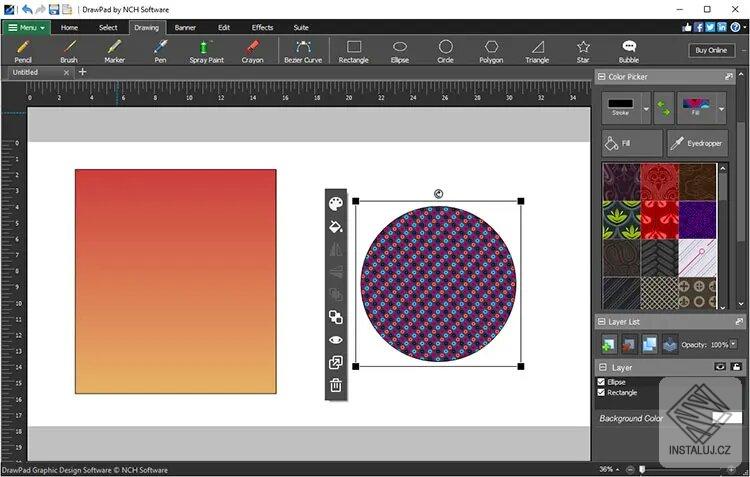Switch to the Effects tab

pos(262,27)
